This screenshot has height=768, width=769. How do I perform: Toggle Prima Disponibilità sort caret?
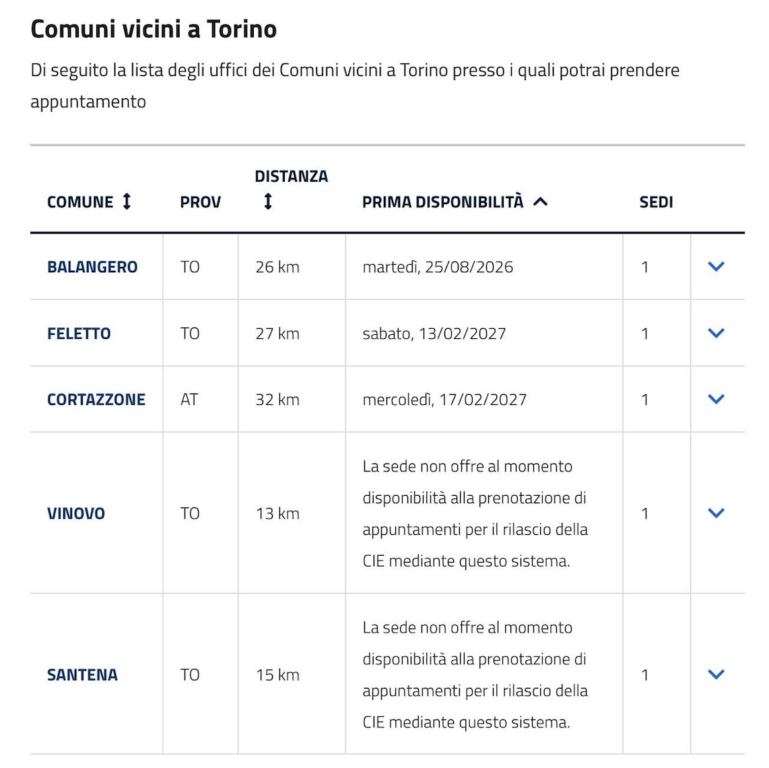[x=541, y=202]
